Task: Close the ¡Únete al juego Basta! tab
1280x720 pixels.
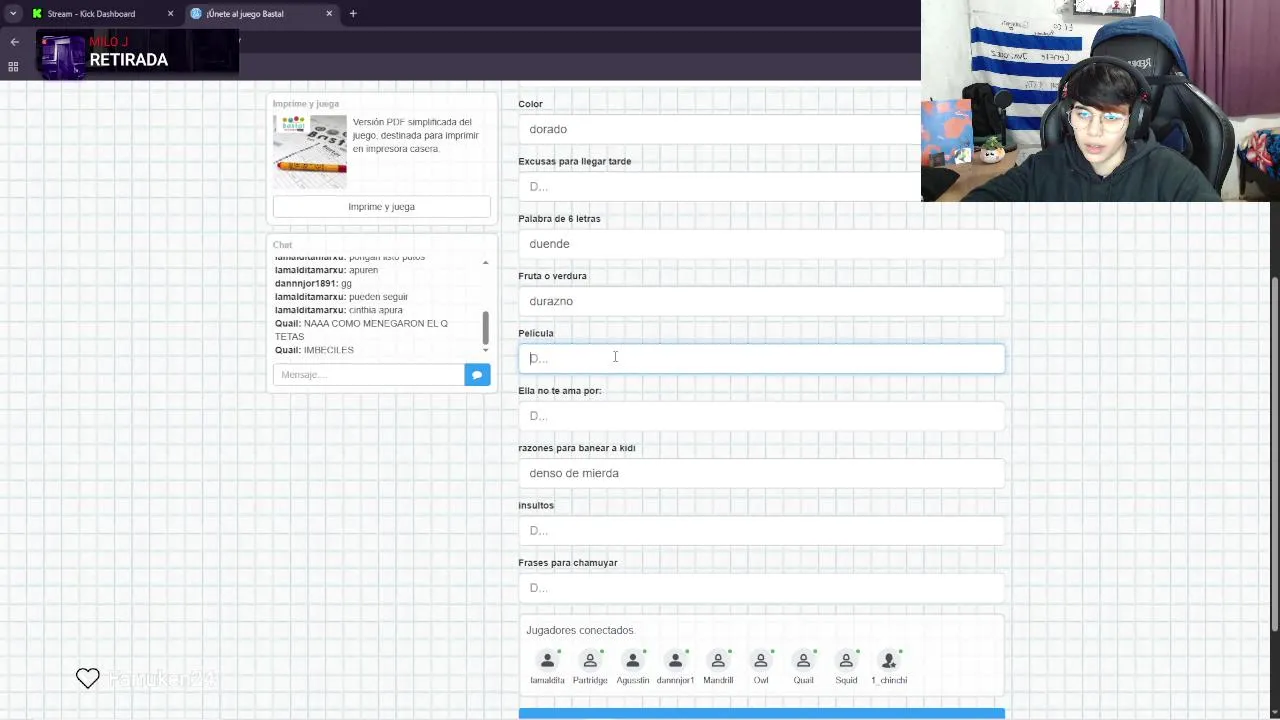Action: pyautogui.click(x=329, y=13)
